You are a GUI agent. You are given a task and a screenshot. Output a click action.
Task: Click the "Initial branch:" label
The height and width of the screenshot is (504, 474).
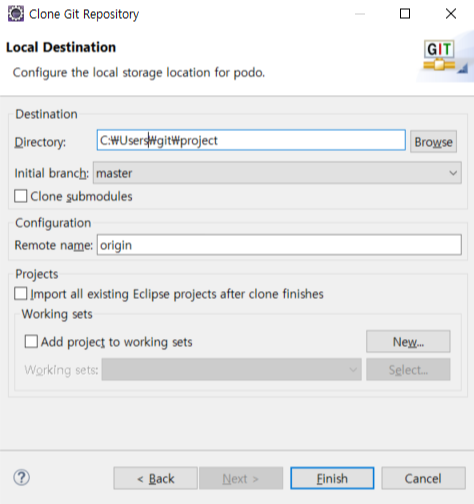52,173
